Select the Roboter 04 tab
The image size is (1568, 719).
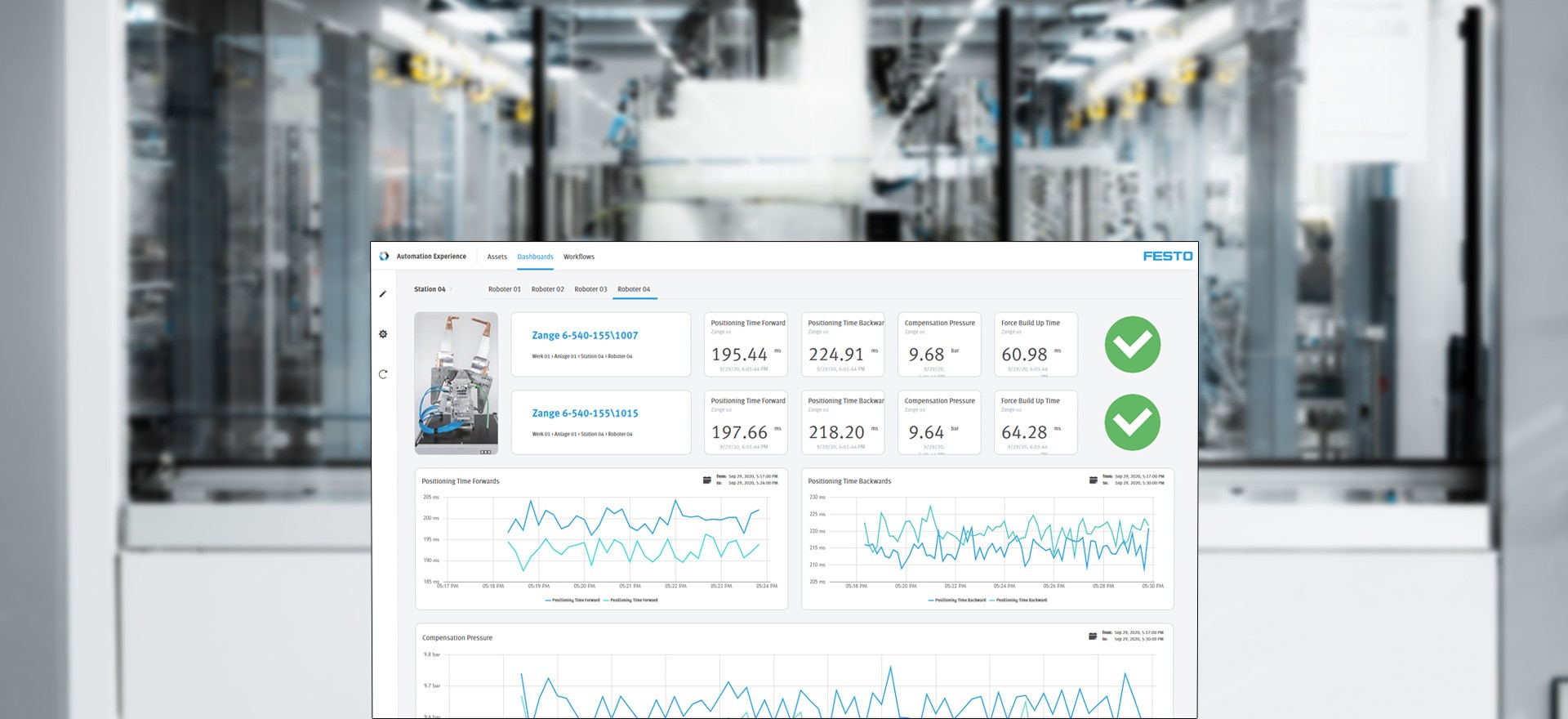point(634,289)
